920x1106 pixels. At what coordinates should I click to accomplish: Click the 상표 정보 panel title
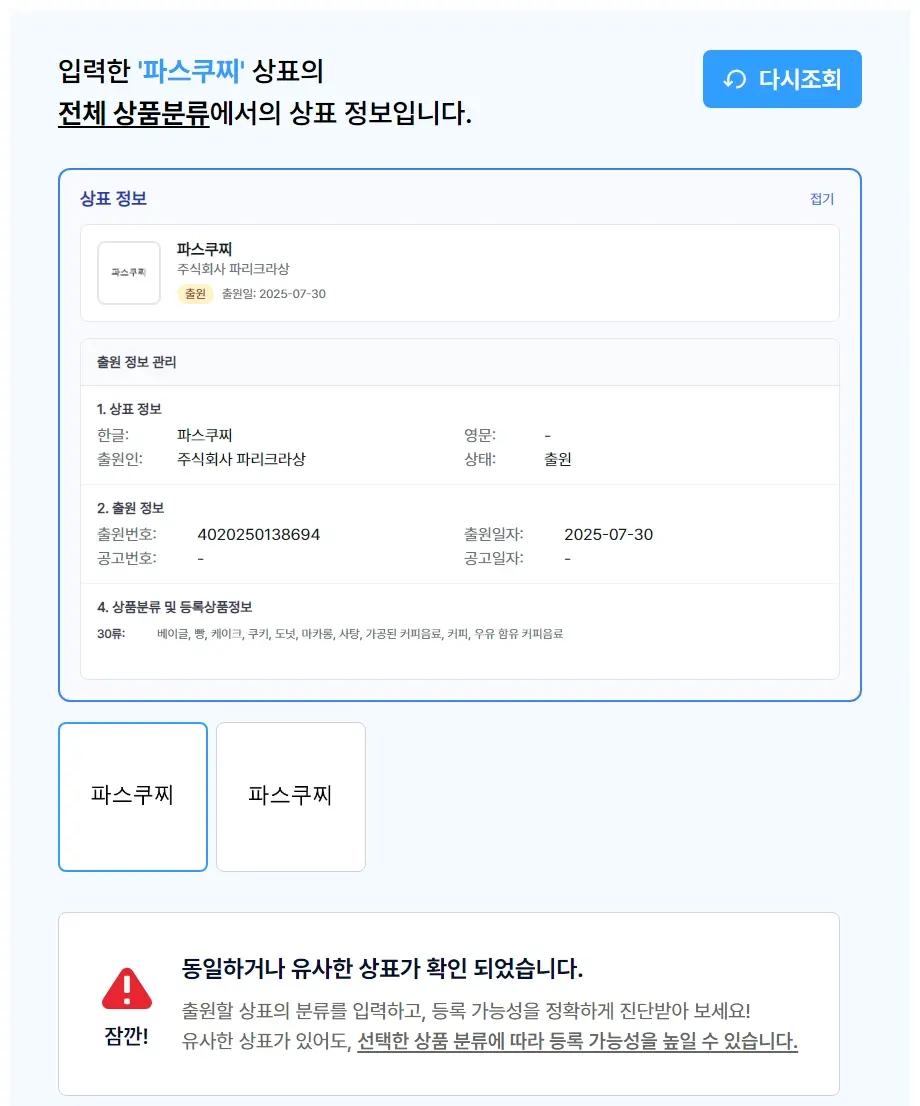click(x=113, y=198)
